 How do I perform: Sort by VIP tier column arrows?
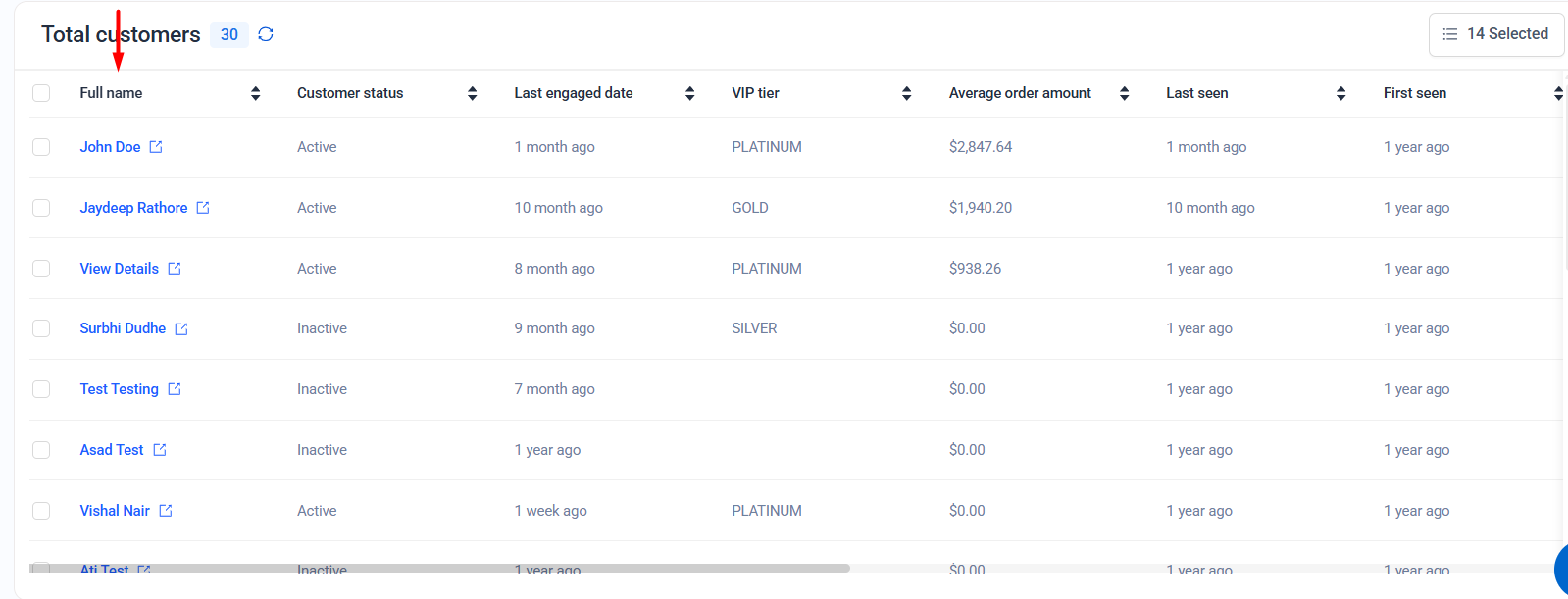point(907,93)
